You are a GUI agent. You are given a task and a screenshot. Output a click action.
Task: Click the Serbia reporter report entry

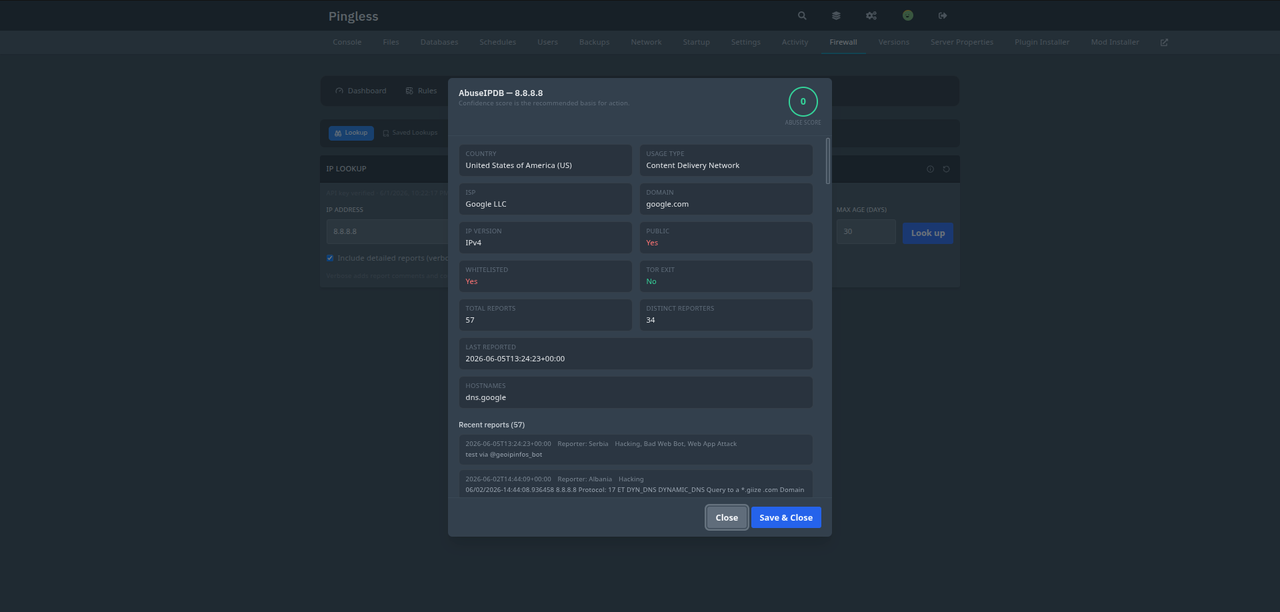(636, 449)
